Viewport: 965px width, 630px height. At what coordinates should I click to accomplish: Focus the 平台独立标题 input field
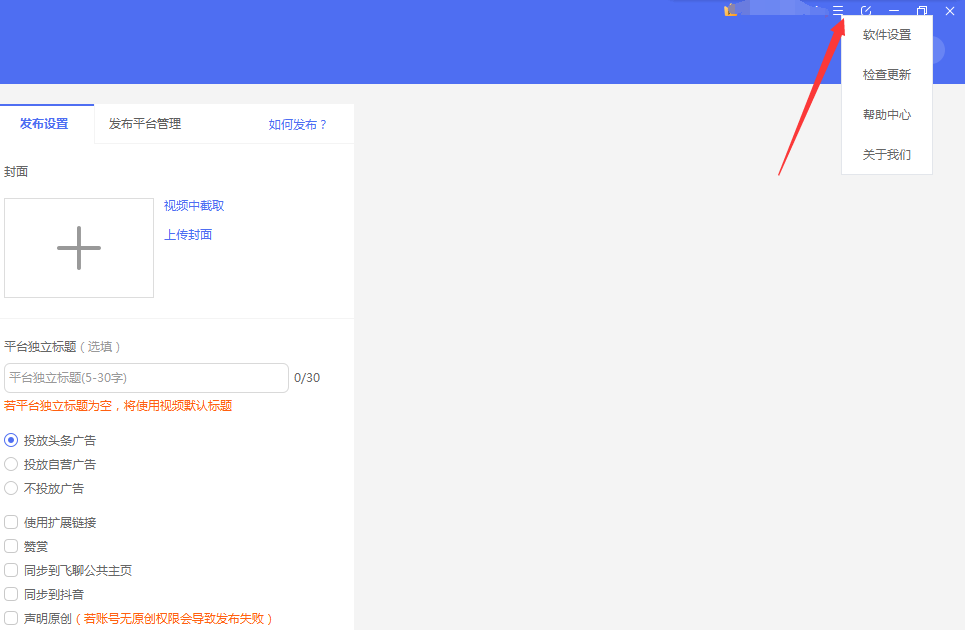[x=146, y=378]
